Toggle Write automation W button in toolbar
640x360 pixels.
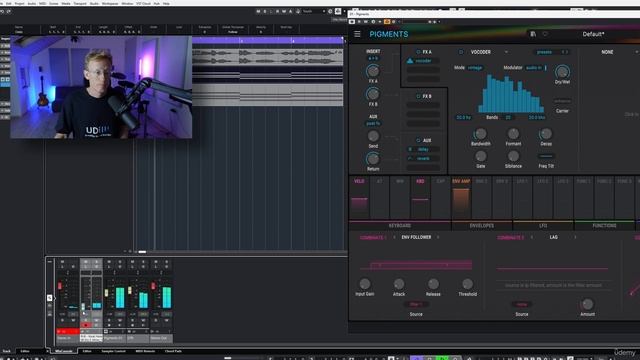pyautogui.click(x=284, y=11)
